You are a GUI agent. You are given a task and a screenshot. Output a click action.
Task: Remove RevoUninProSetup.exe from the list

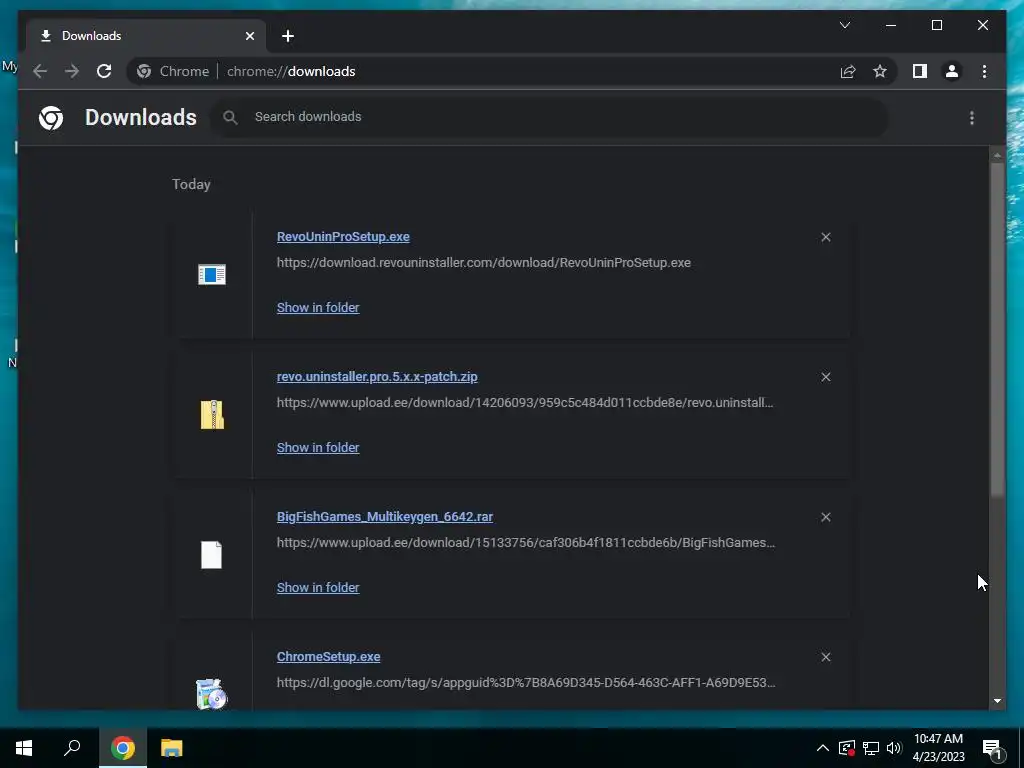[x=825, y=237]
